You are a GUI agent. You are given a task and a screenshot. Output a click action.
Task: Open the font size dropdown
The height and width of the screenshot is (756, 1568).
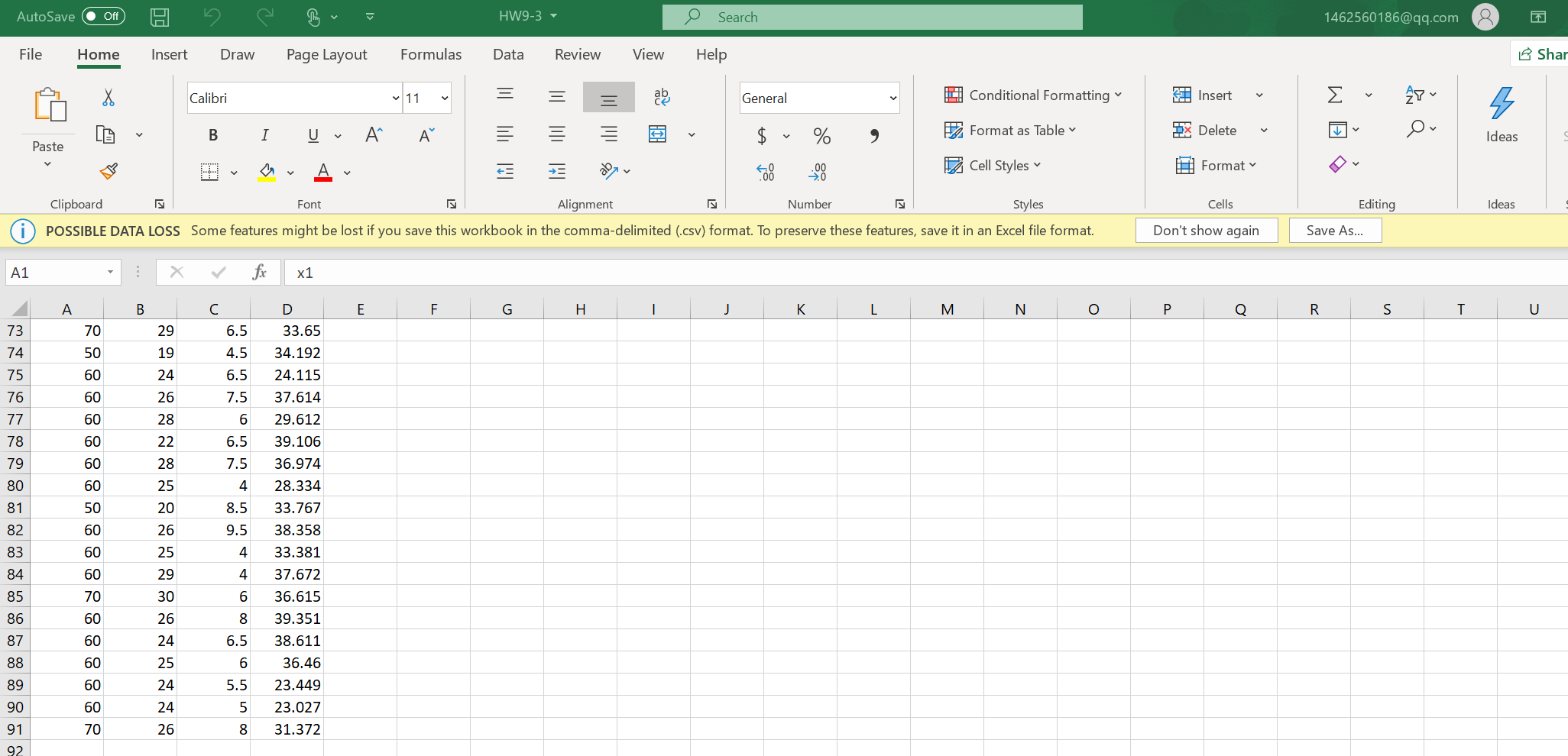point(443,98)
